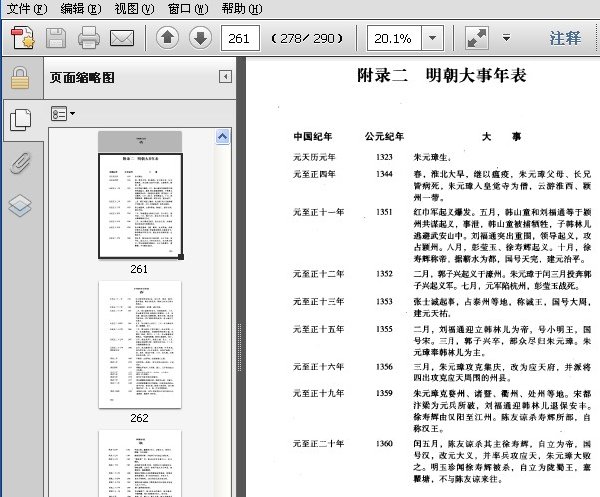Click the 中国纪年 column header
Screen dimensions: 600x497
[x=313, y=137]
